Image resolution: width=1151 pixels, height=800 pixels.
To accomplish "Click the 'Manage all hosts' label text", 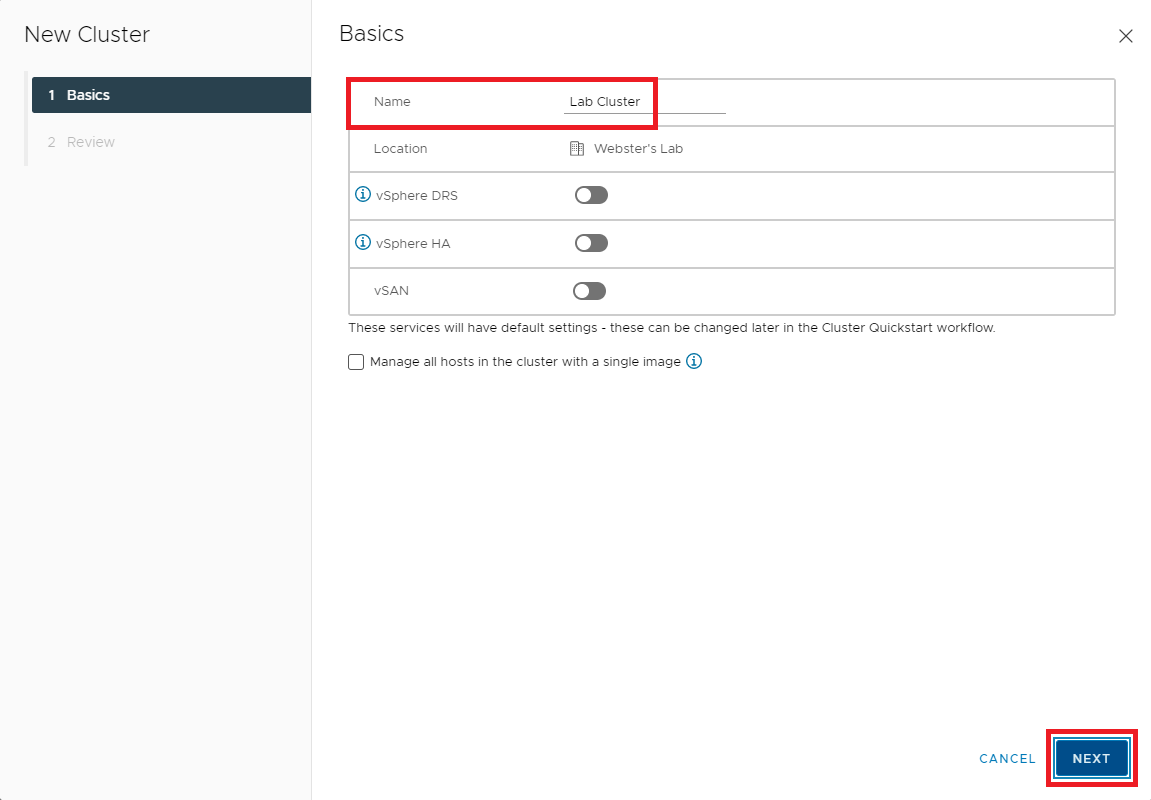I will tap(525, 362).
